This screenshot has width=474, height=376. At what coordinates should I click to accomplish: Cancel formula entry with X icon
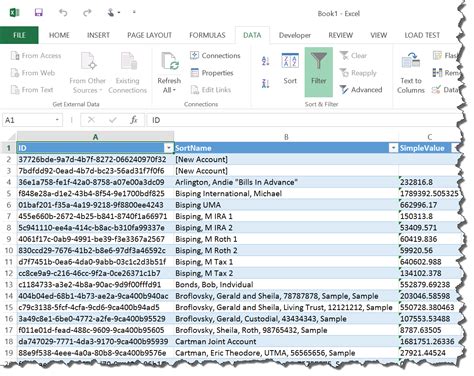tap(91, 120)
